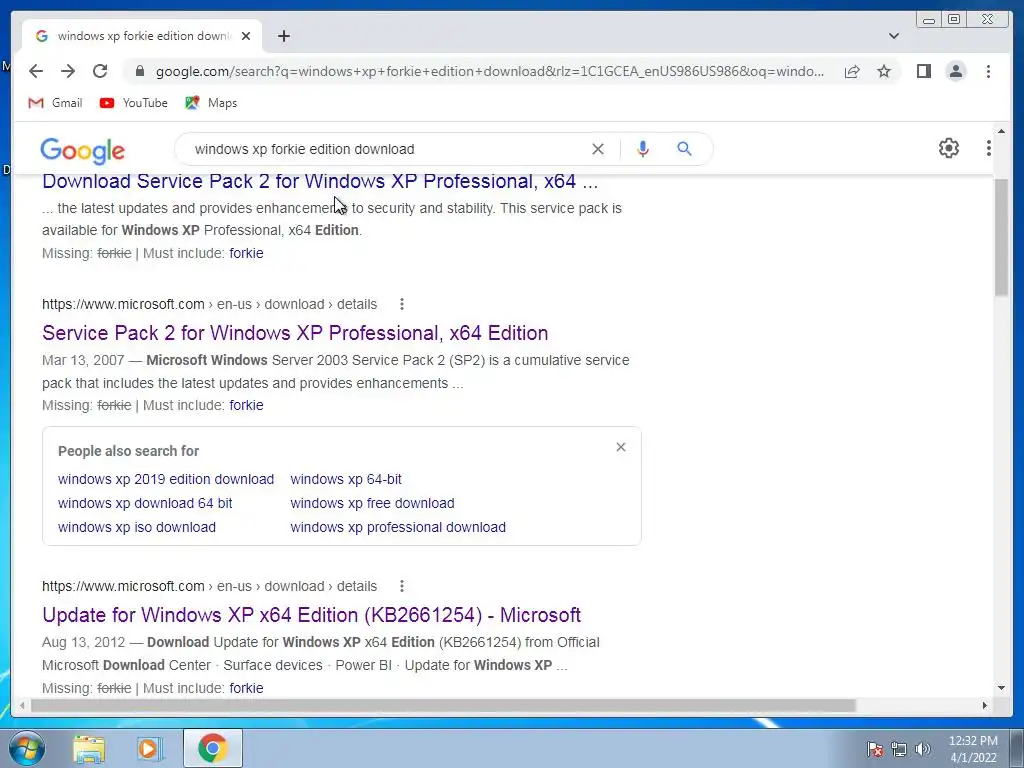Open Update for Windows XP x64 Edition KB2661254 result
Image resolution: width=1024 pixels, height=768 pixels.
[x=312, y=615]
